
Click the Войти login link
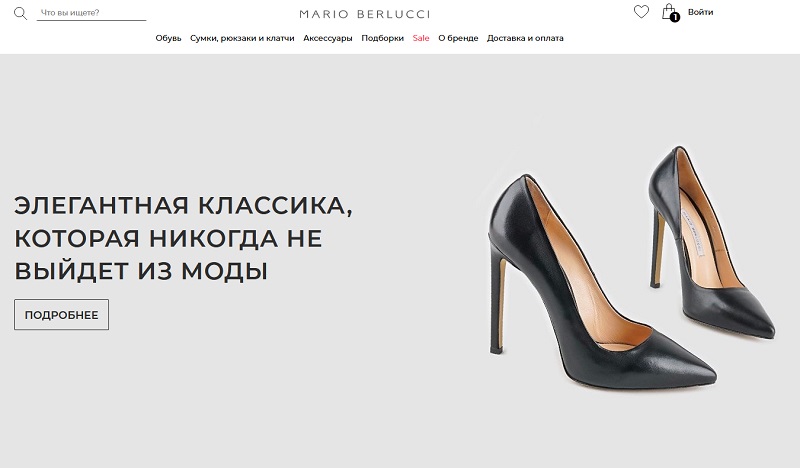pyautogui.click(x=700, y=12)
